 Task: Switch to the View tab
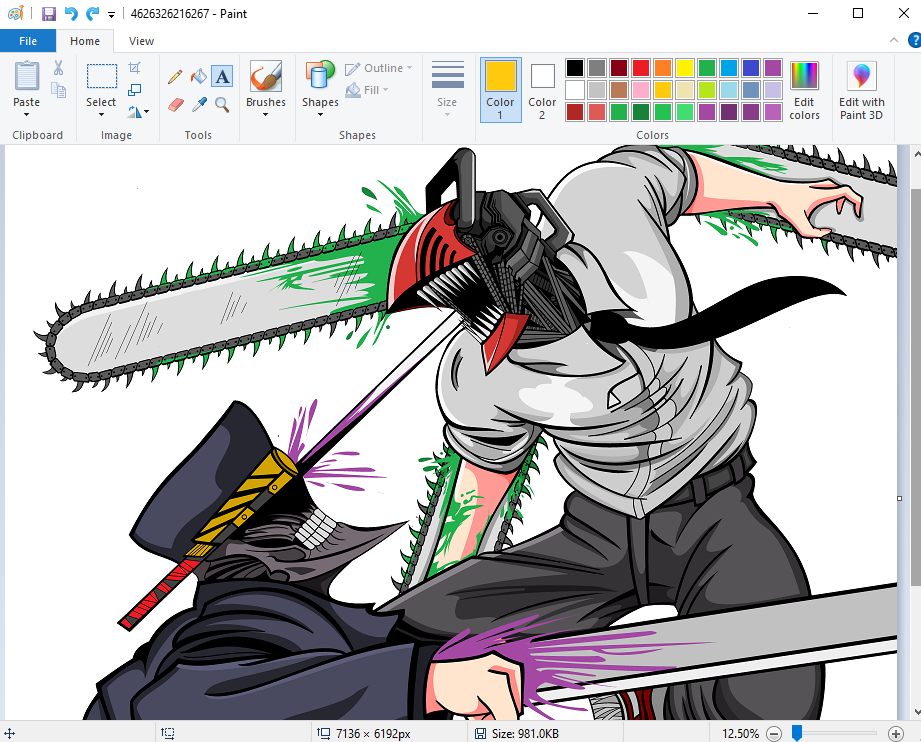tap(141, 41)
